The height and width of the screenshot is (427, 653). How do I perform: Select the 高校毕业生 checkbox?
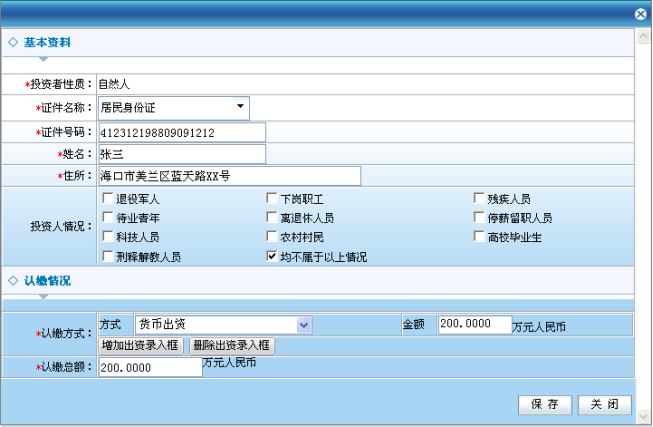(x=479, y=237)
